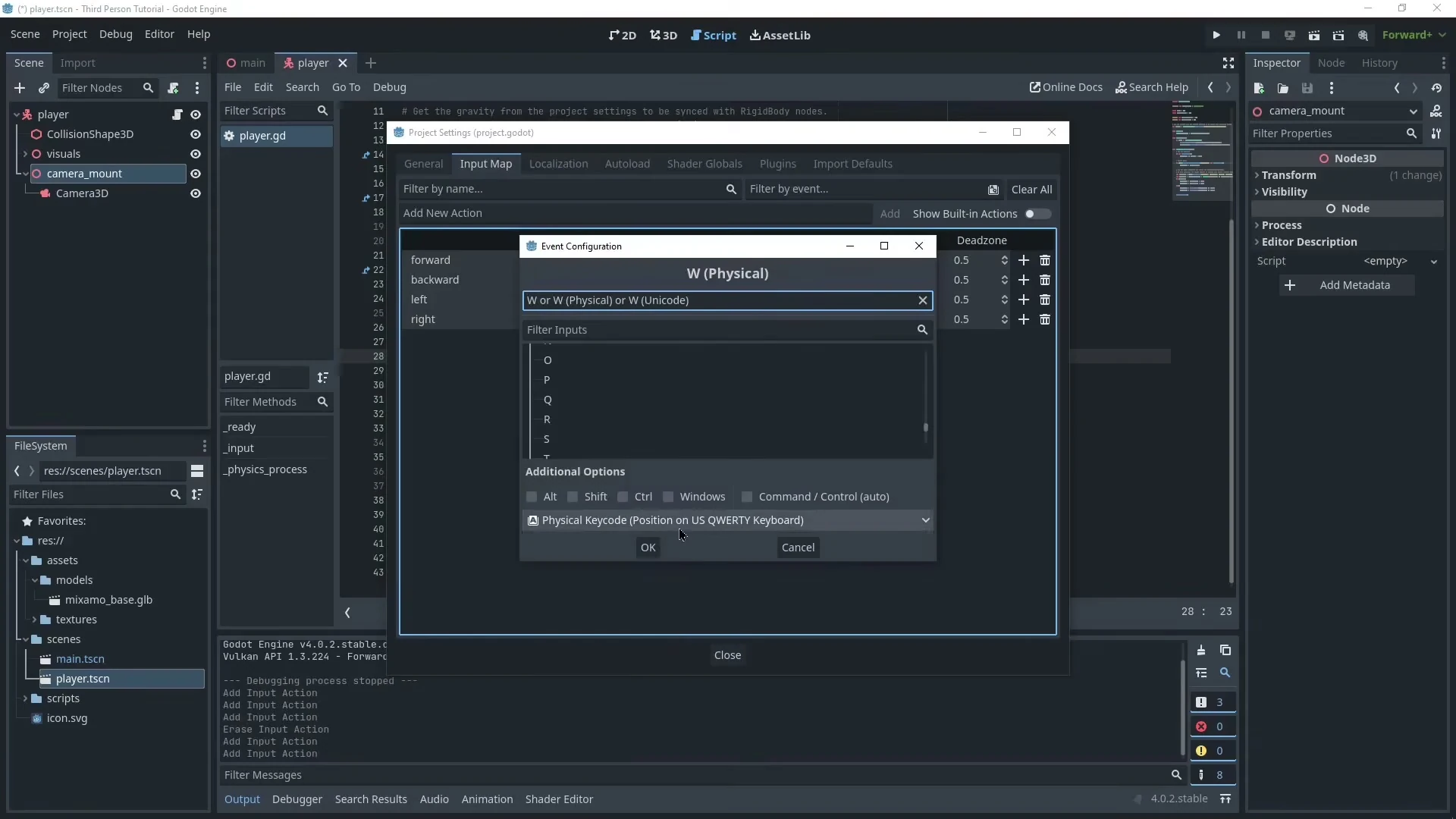Image resolution: width=1456 pixels, height=819 pixels.
Task: Switch to the Debugger bottom panel
Action: [x=297, y=799]
